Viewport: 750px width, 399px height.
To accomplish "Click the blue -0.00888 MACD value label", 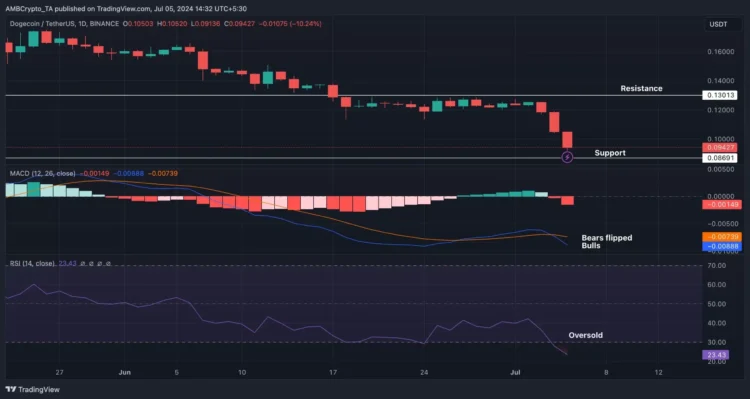I will [722, 247].
